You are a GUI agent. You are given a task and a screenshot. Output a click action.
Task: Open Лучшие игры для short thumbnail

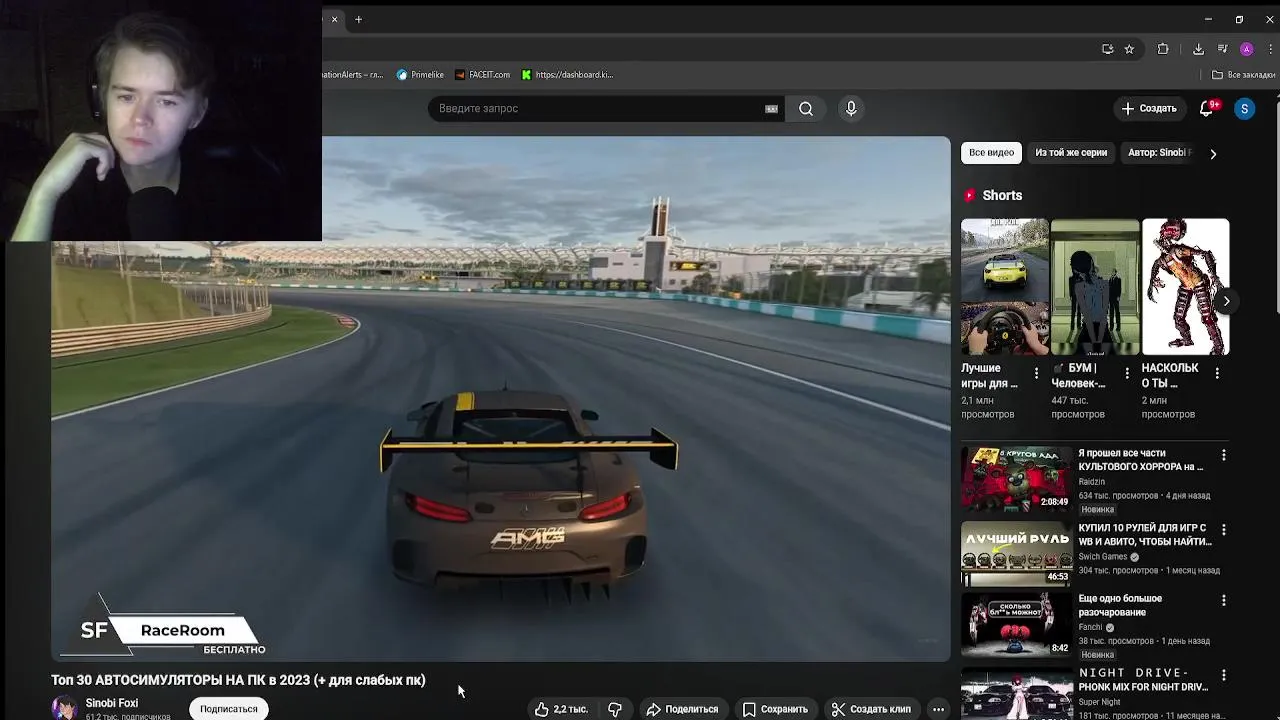[1005, 287]
